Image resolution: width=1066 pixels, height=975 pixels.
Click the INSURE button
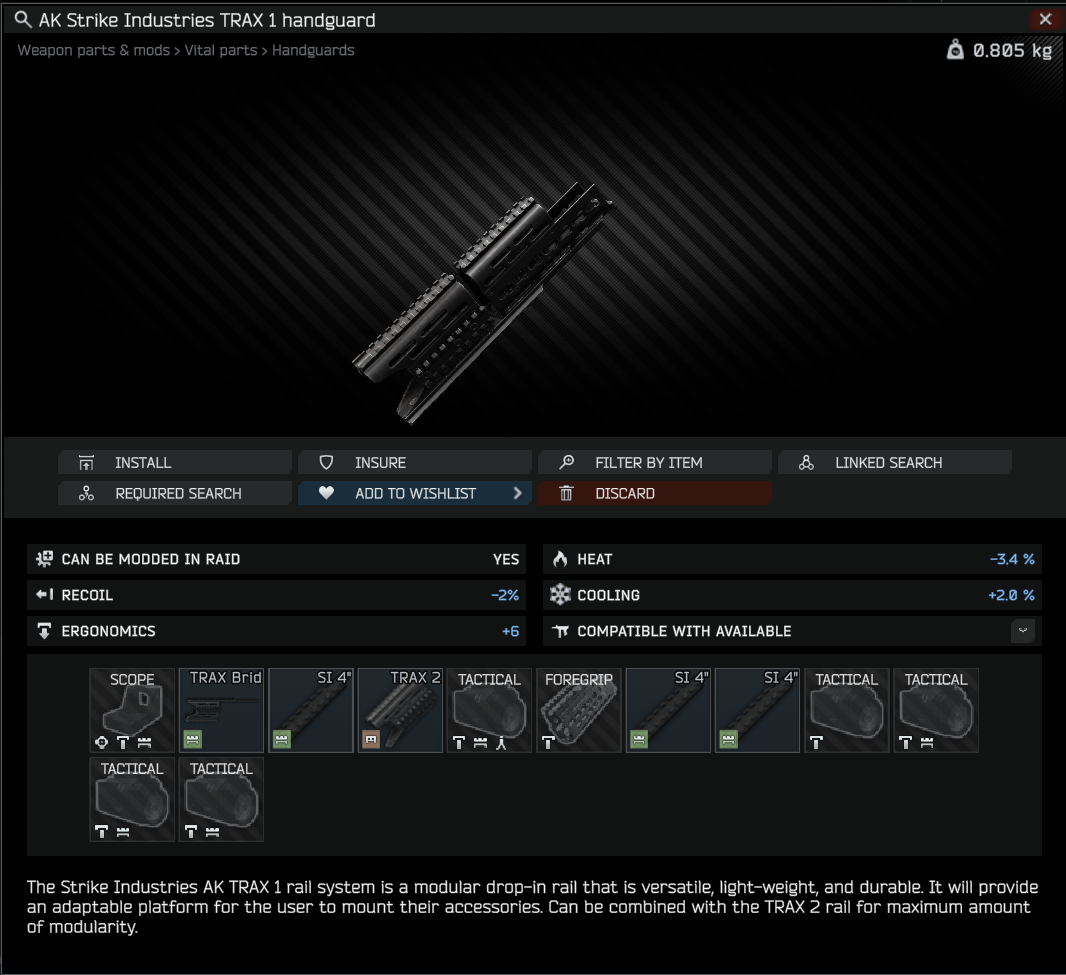point(415,462)
